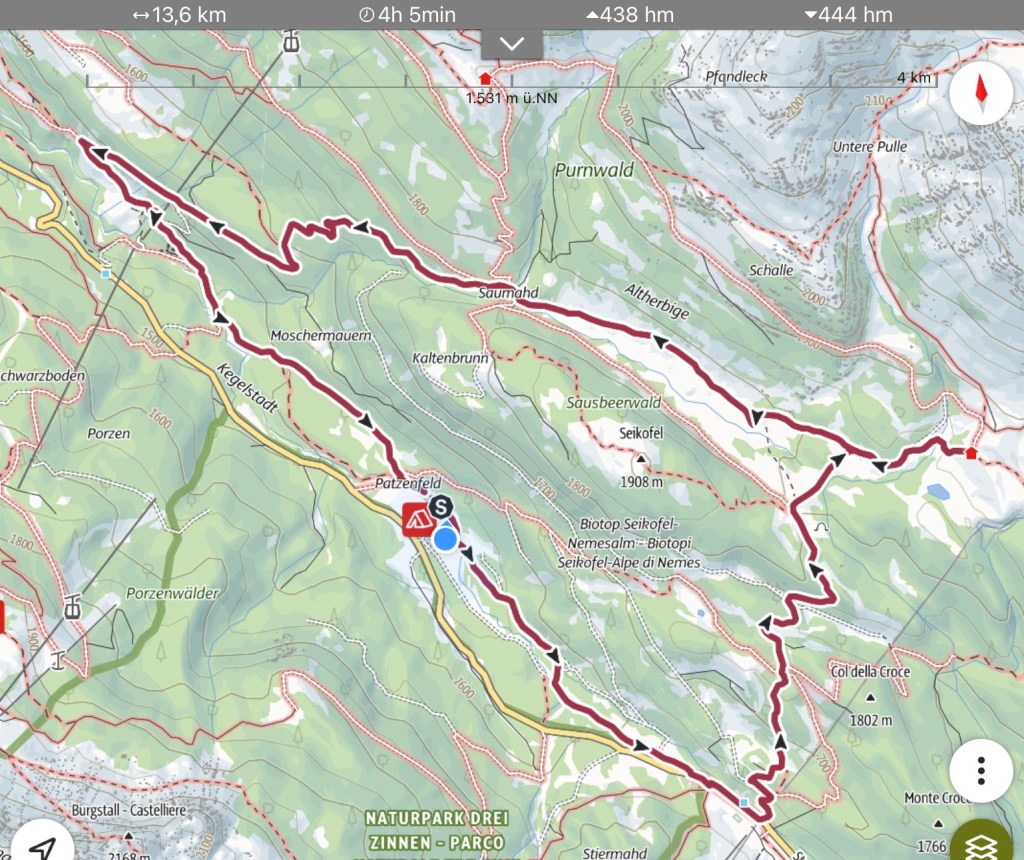Tap the route start S marker

click(441, 507)
